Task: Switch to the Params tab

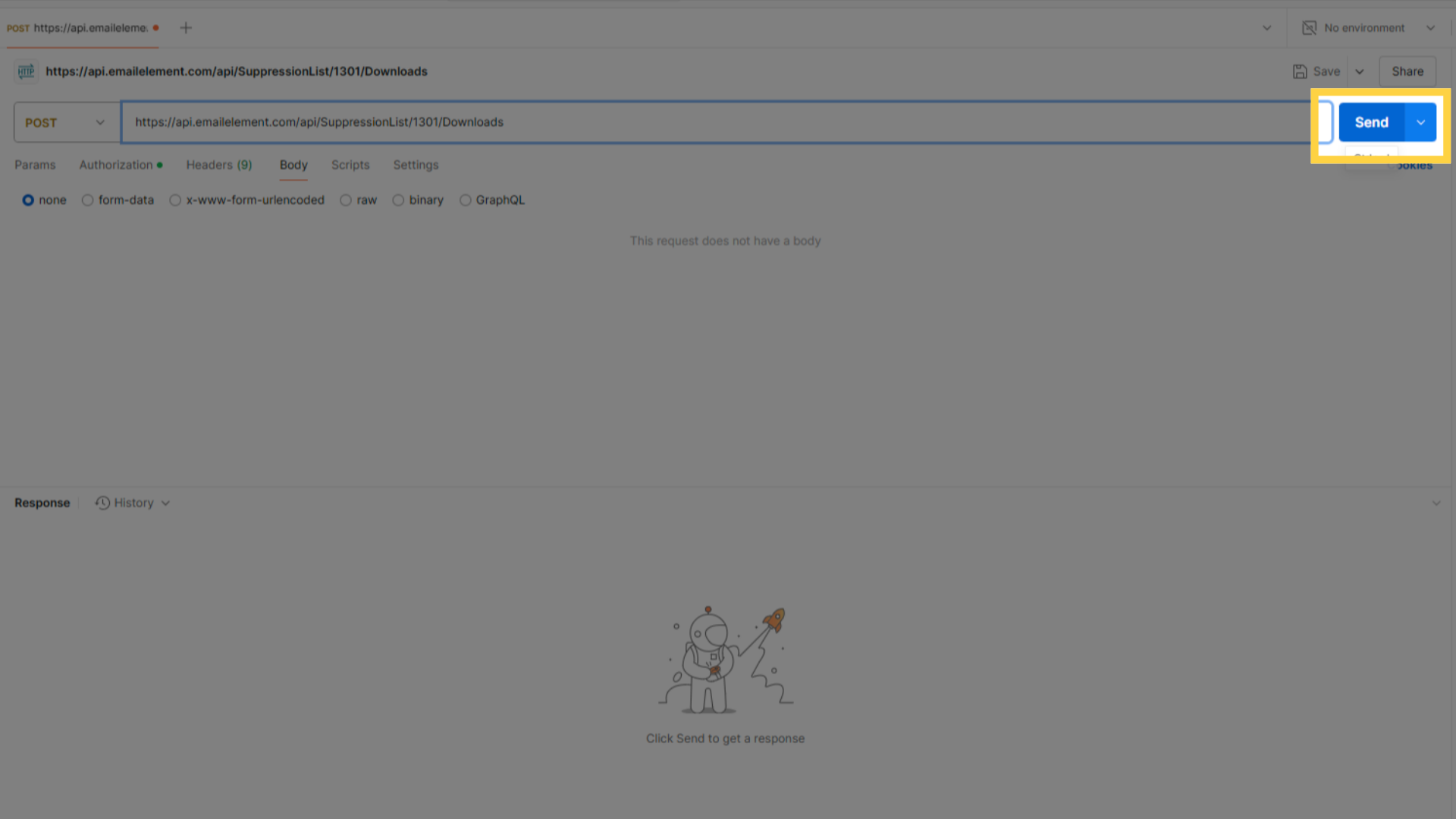Action: click(35, 165)
